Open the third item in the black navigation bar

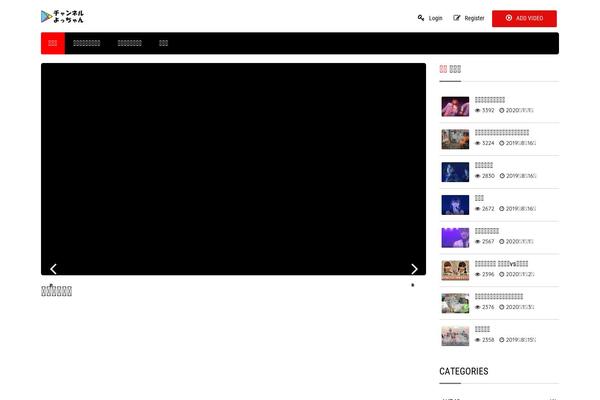(x=130, y=43)
